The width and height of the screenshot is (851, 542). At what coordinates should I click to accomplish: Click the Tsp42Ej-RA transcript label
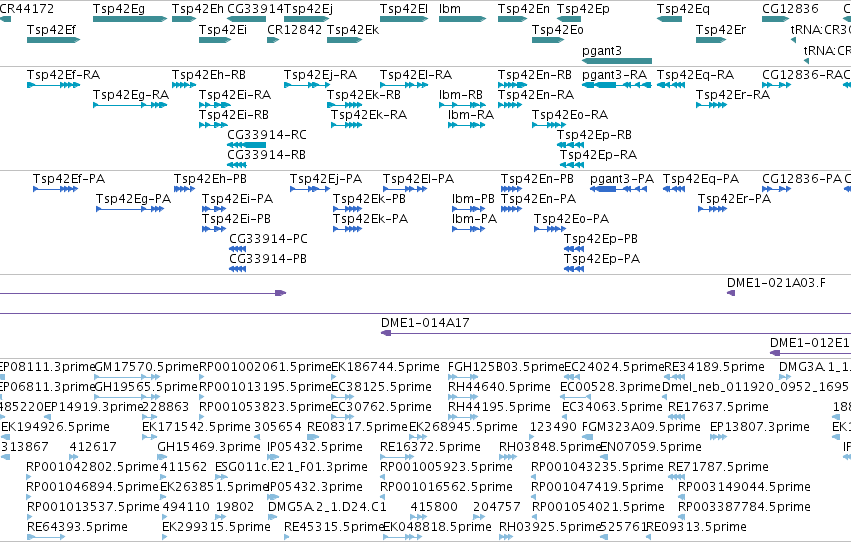point(320,74)
